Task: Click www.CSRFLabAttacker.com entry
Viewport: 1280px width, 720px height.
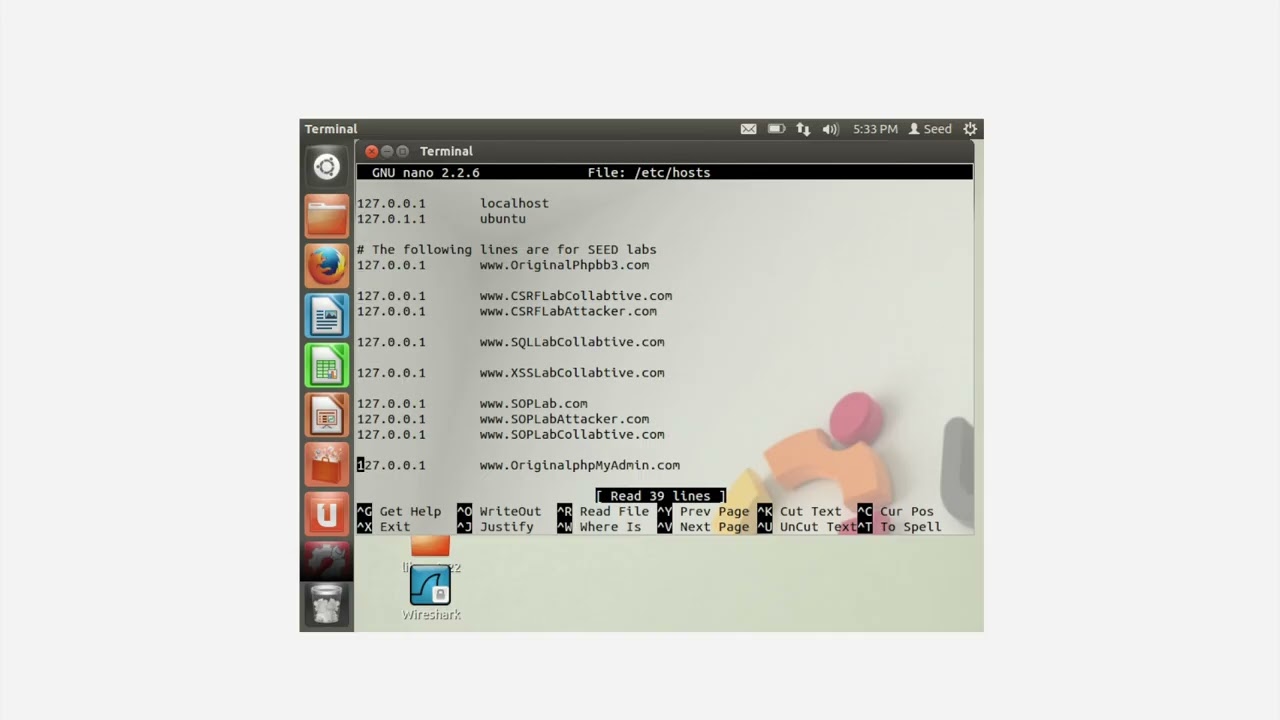Action: (x=568, y=311)
